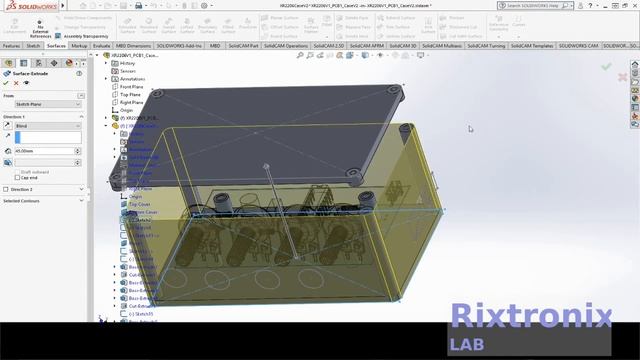Select (-) Sketch35 in the design tree
The image size is (640, 360).
pyautogui.click(x=140, y=314)
